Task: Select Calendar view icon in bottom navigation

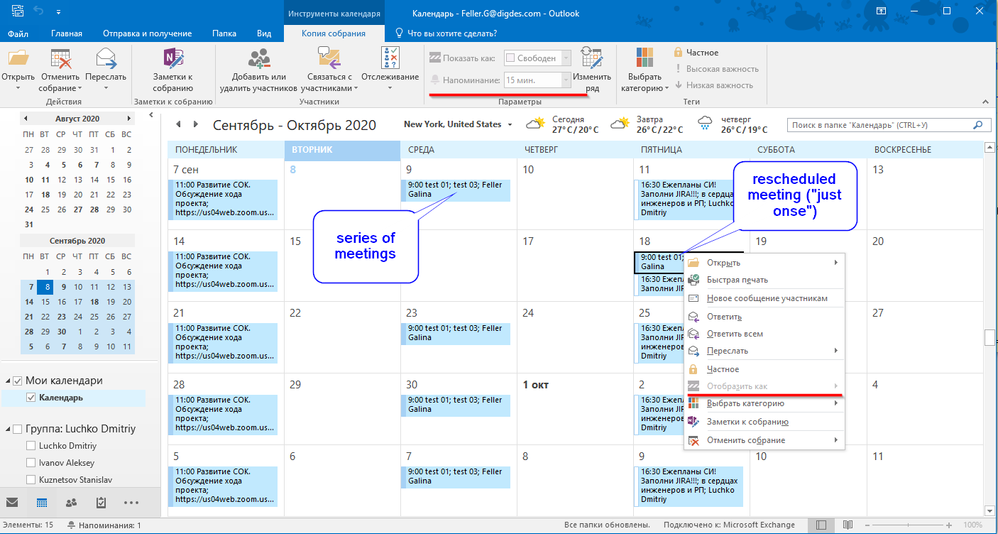Action: 42,502
